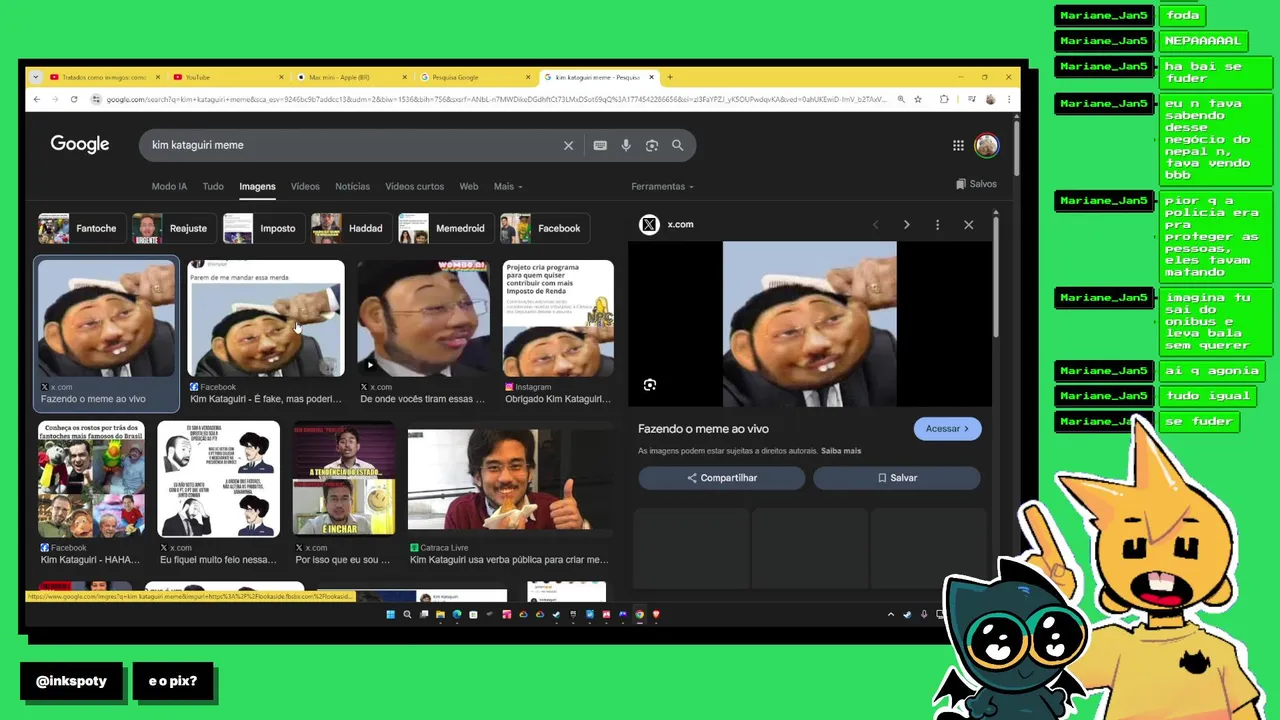This screenshot has height=720, width=1280.
Task: Click the browser address bar URL
Action: [495, 99]
